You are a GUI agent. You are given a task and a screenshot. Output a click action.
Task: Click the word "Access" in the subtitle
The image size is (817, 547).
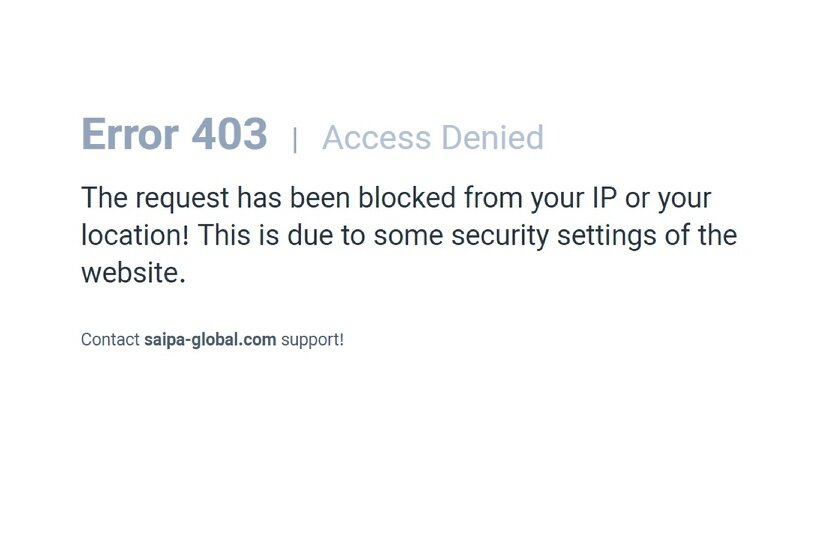(x=377, y=138)
